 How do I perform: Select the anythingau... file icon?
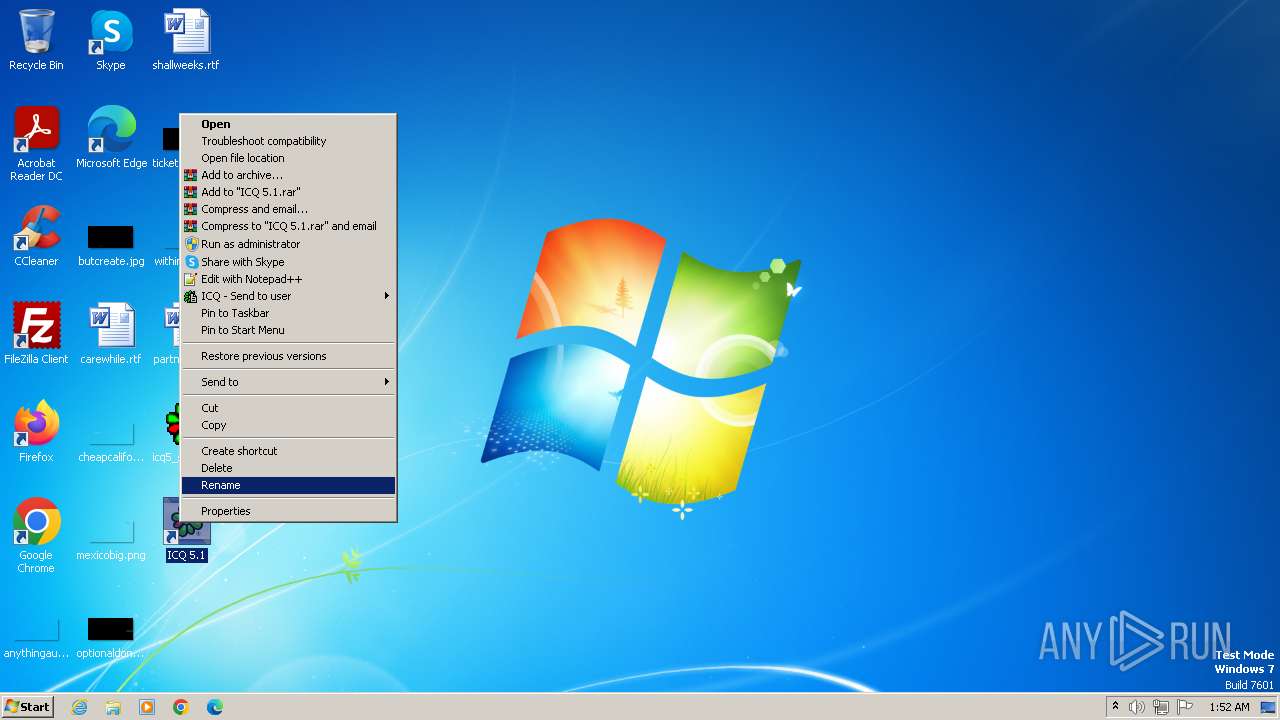36,638
